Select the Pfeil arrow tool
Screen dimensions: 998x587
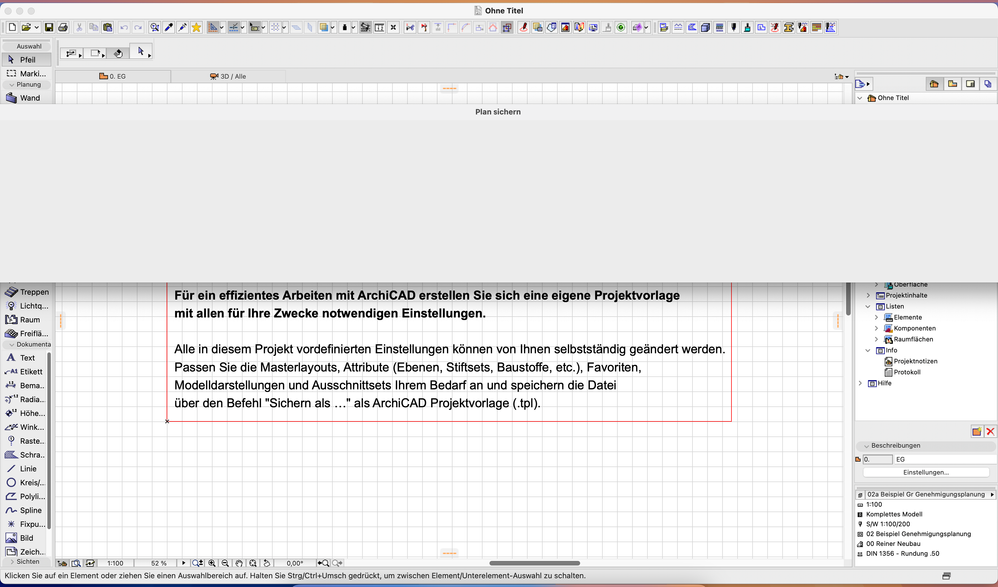pos(27,59)
